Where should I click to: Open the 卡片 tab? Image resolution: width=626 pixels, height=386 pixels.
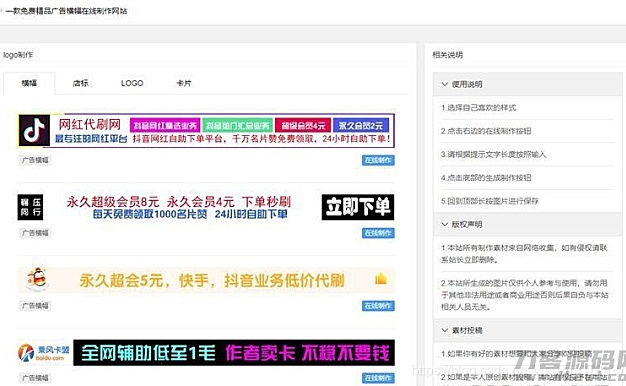pyautogui.click(x=184, y=83)
